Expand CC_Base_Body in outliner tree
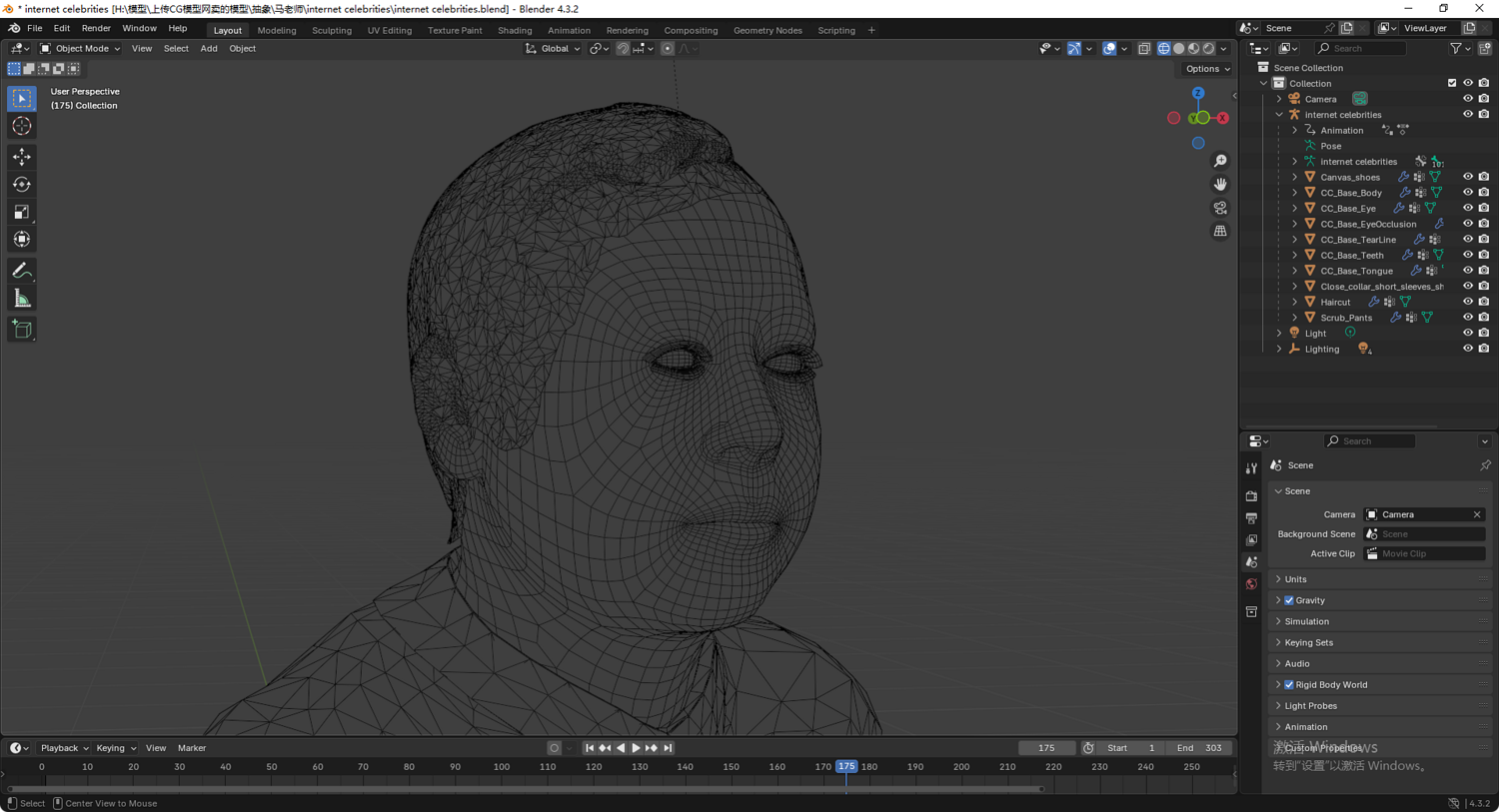This screenshot has width=1499, height=812. [1295, 193]
